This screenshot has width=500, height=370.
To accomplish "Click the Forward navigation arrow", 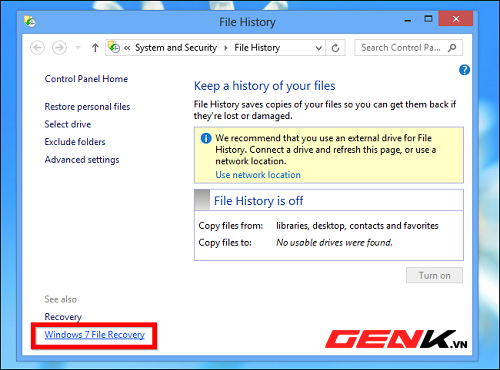I will click(x=59, y=48).
